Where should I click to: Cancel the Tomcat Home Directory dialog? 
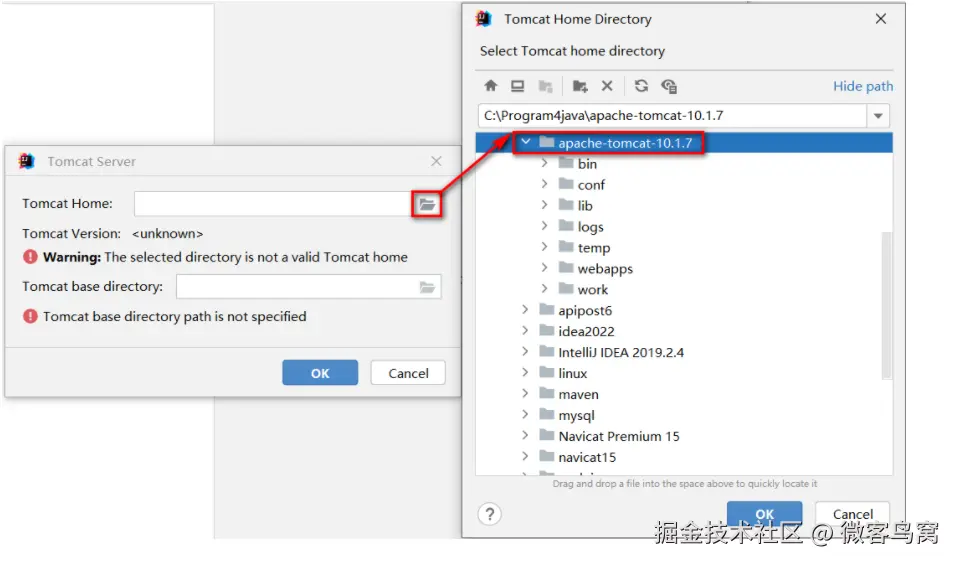(x=853, y=514)
